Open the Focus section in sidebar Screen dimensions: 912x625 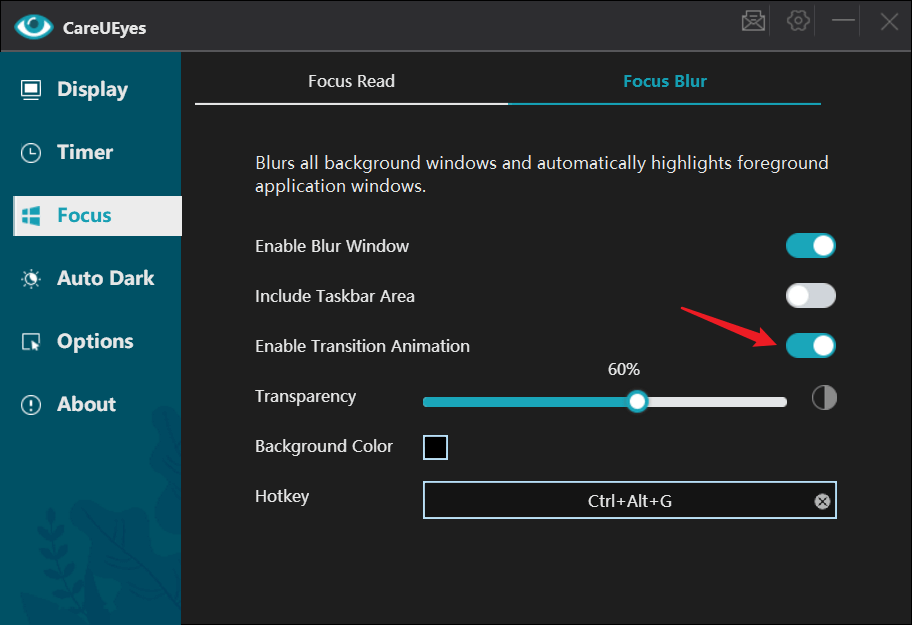[x=97, y=216]
